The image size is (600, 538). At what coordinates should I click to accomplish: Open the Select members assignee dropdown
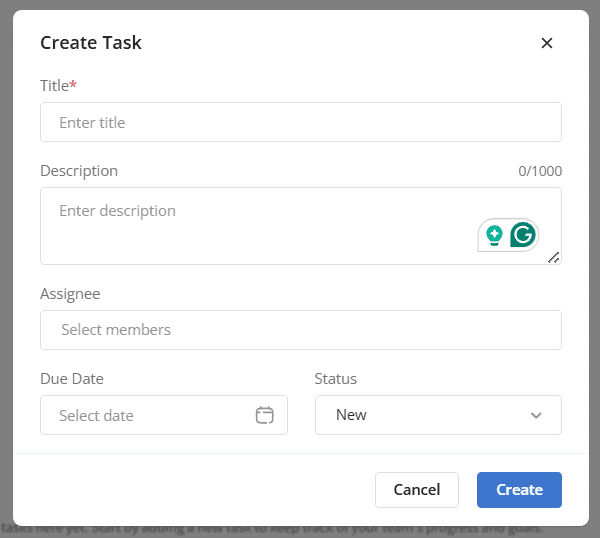tap(300, 330)
